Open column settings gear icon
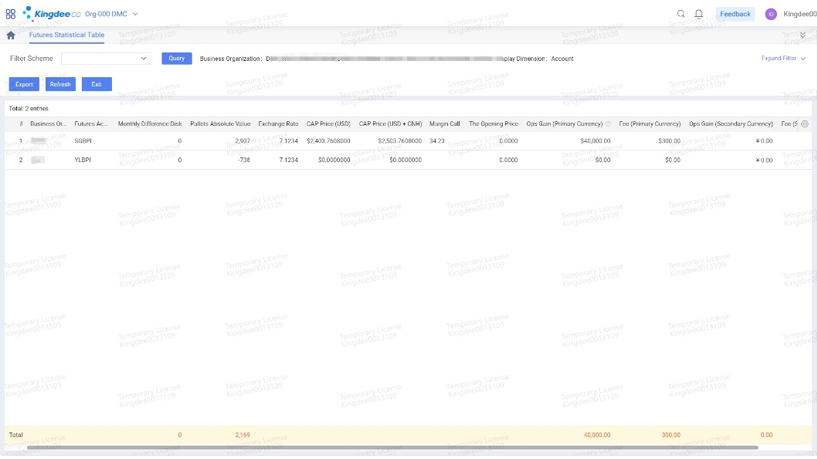Image resolution: width=817 pixels, height=459 pixels. pyautogui.click(x=805, y=124)
